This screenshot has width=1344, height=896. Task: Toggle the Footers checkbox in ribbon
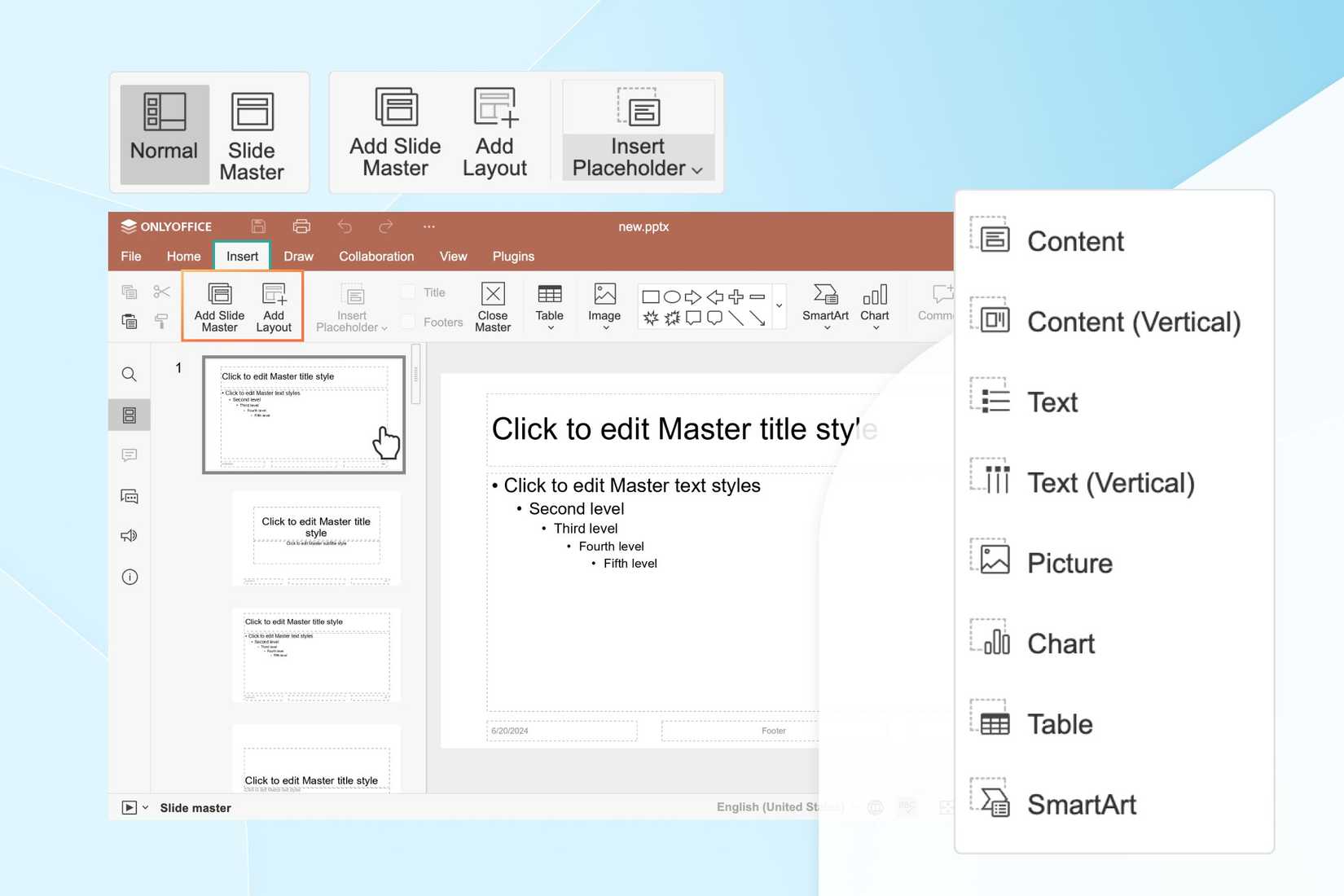[408, 323]
